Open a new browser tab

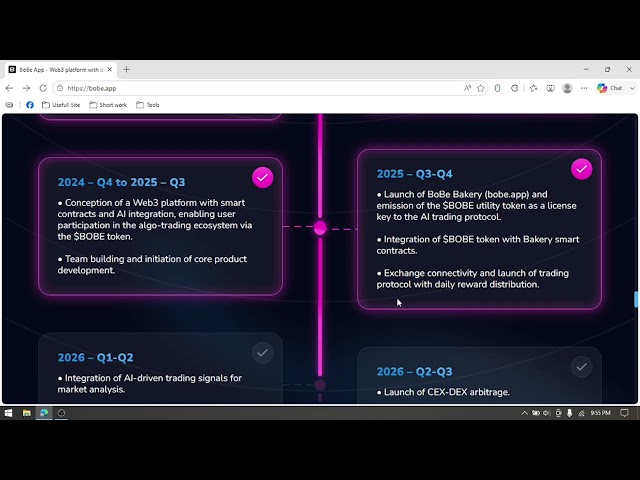tap(126, 69)
